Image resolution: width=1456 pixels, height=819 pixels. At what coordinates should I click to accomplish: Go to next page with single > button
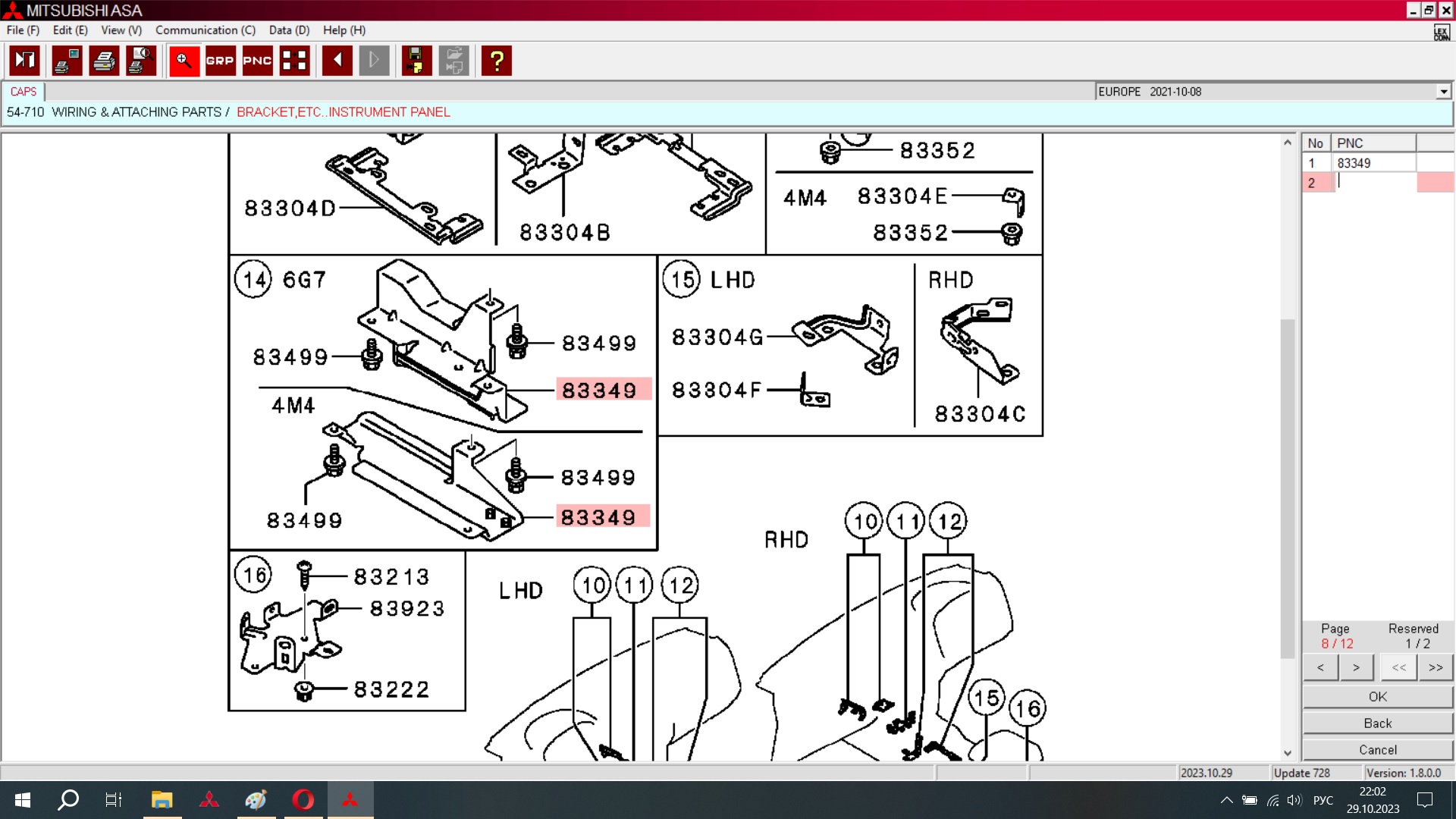click(x=1356, y=667)
